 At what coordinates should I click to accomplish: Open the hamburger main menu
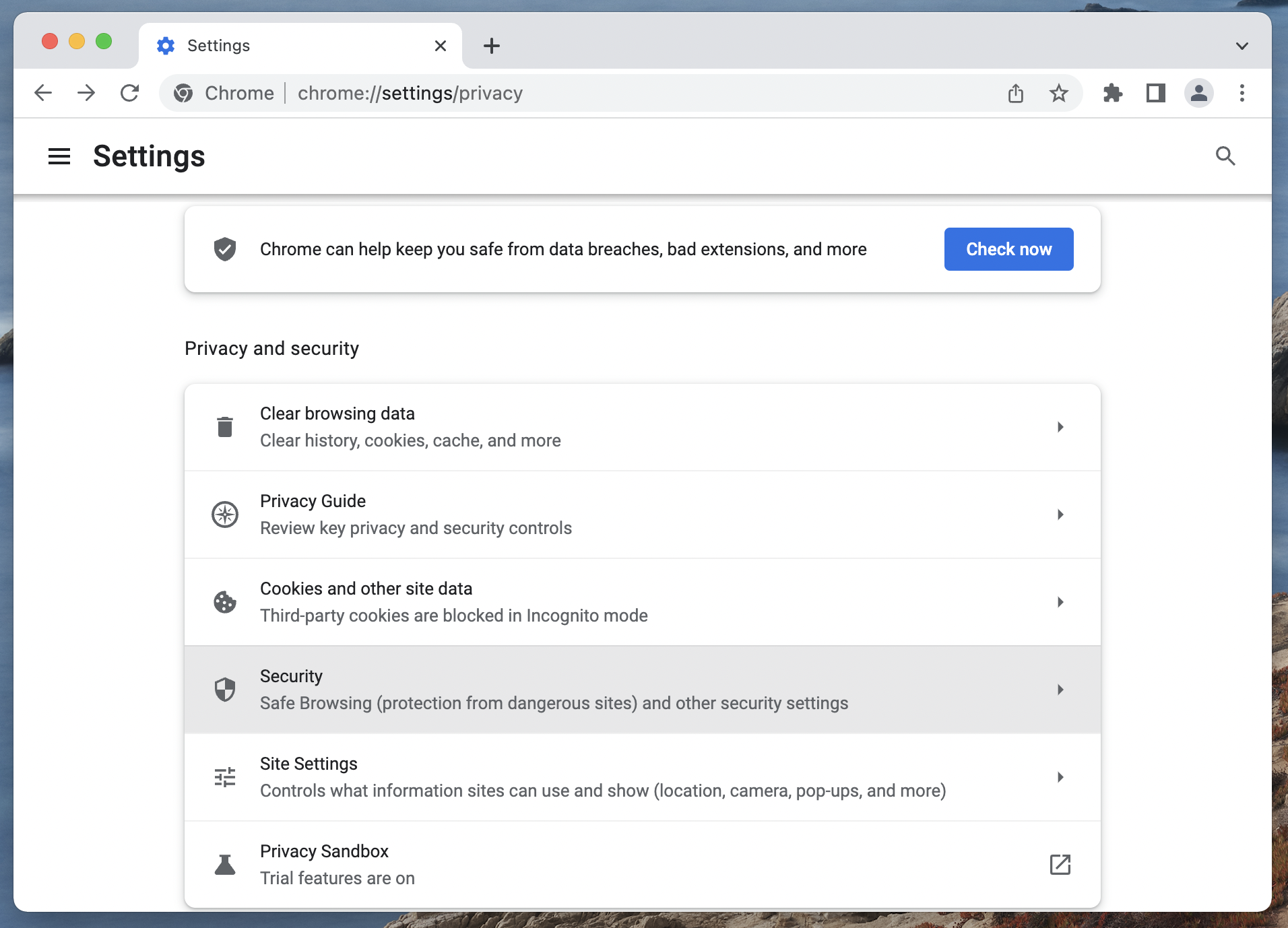pyautogui.click(x=59, y=156)
